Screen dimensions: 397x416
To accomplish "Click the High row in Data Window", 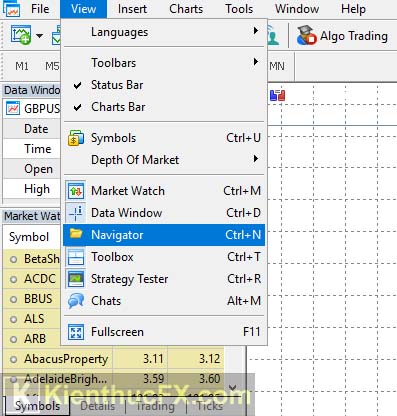I will (x=32, y=189).
